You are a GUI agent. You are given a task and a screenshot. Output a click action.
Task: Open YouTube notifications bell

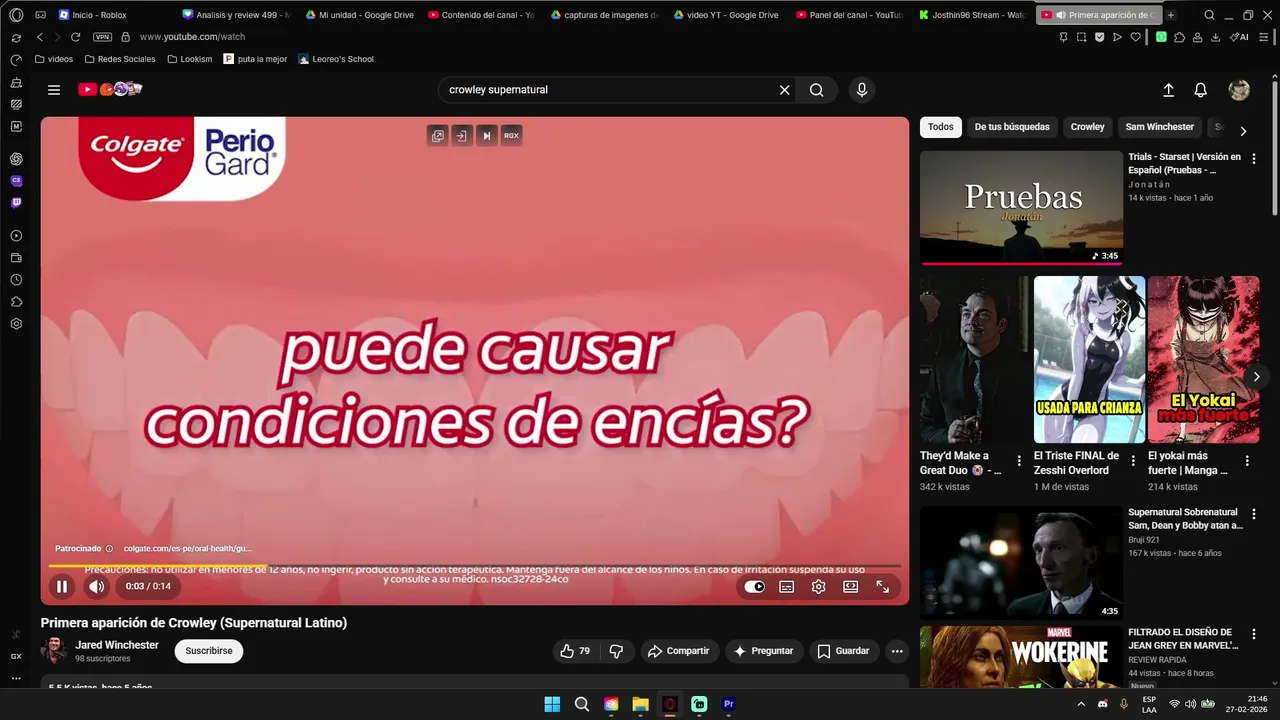pyautogui.click(x=1201, y=90)
